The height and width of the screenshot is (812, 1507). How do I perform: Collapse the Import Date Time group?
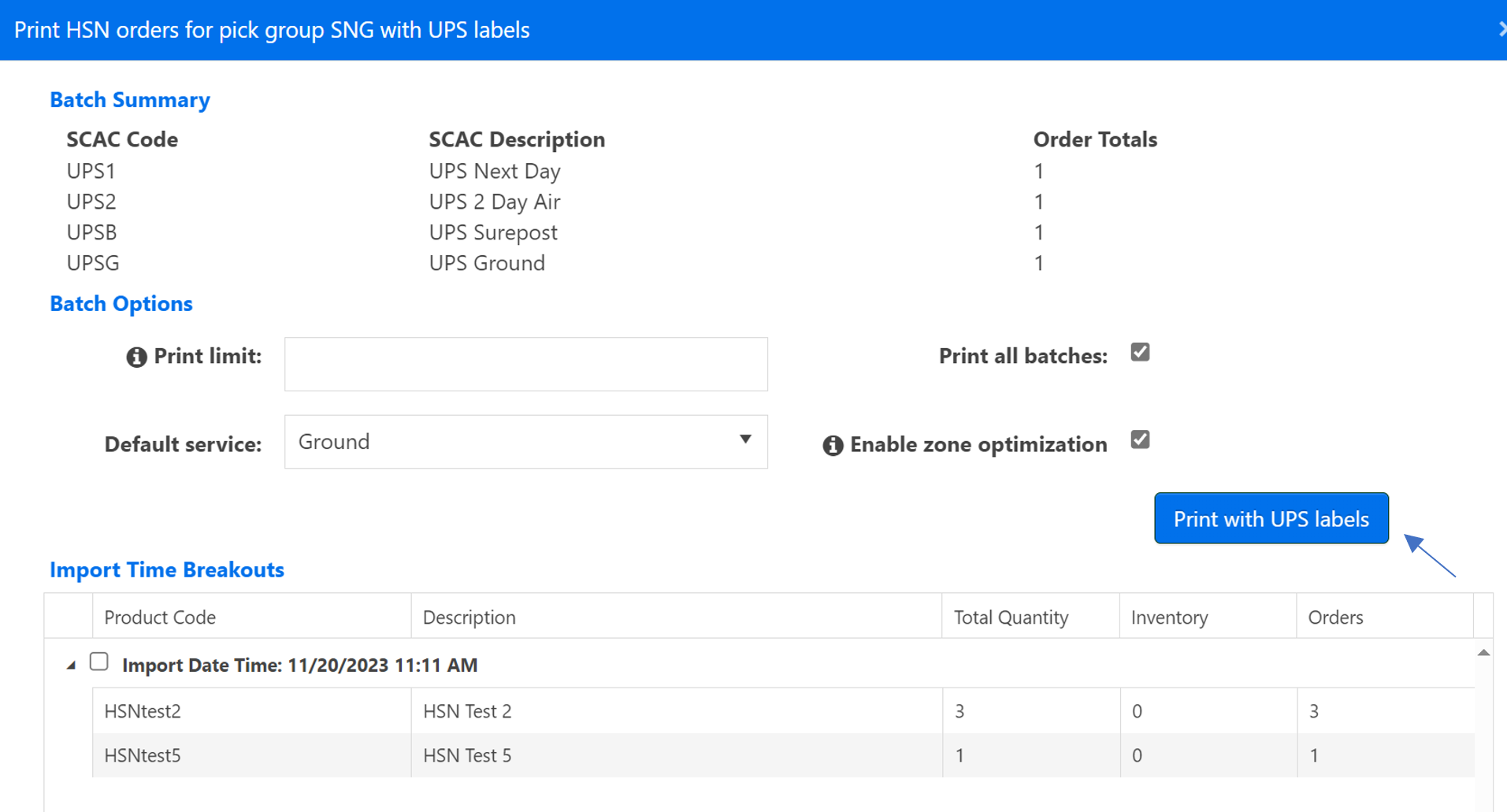(x=71, y=666)
